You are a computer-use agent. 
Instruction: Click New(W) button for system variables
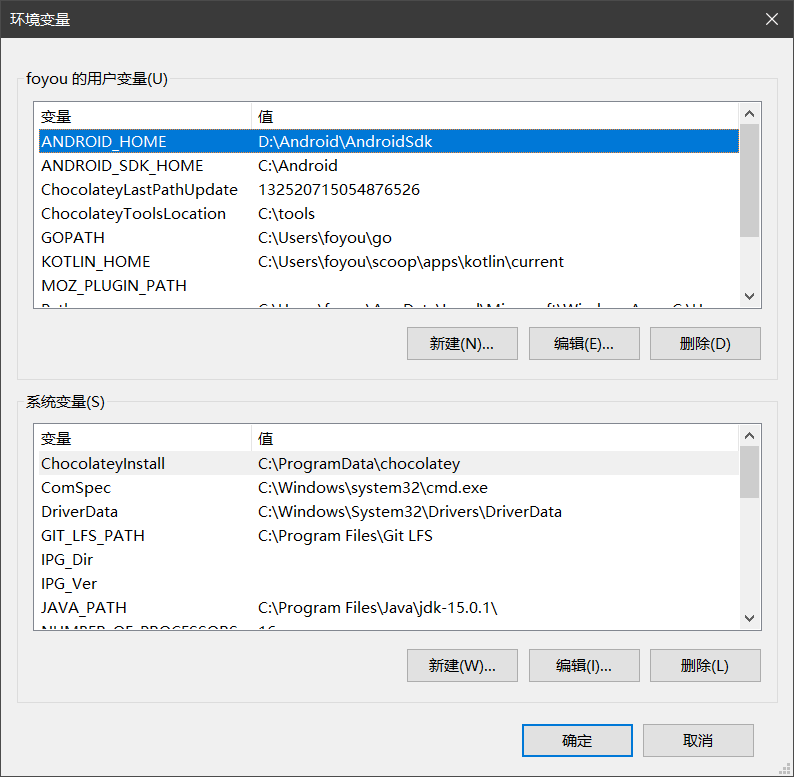click(x=462, y=665)
